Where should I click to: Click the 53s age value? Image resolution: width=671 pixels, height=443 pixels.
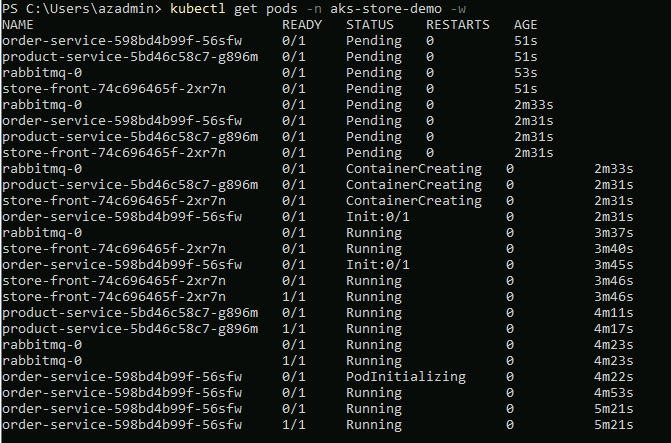(525, 73)
